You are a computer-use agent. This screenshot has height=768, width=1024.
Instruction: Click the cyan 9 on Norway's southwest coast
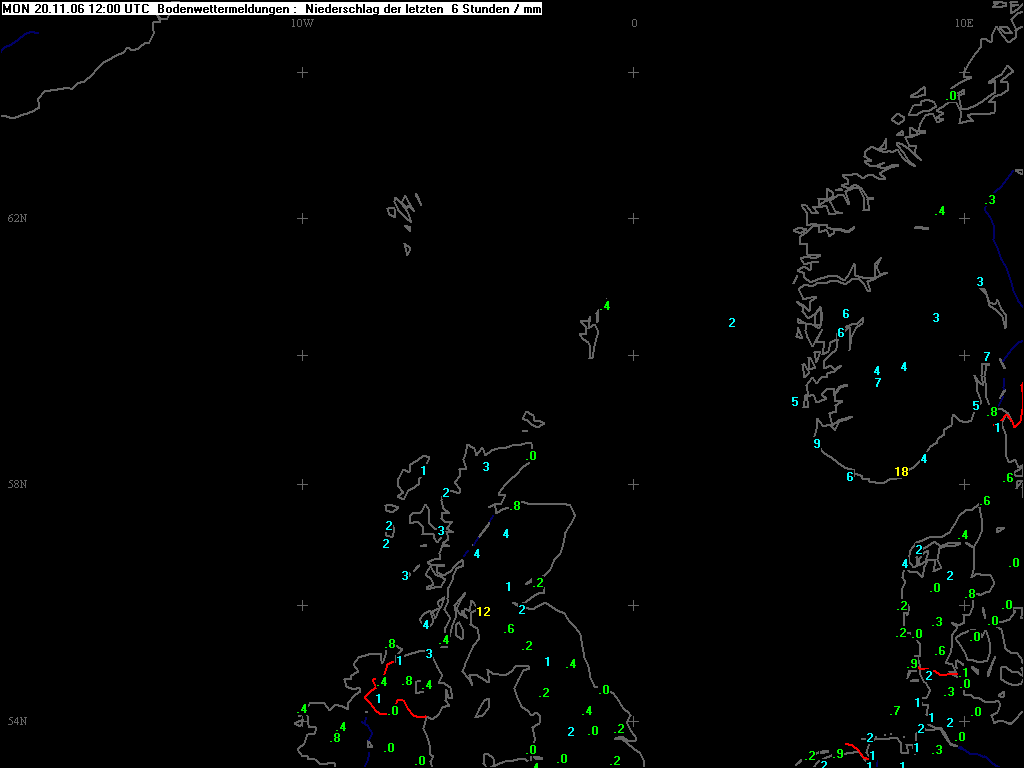pyautogui.click(x=817, y=443)
